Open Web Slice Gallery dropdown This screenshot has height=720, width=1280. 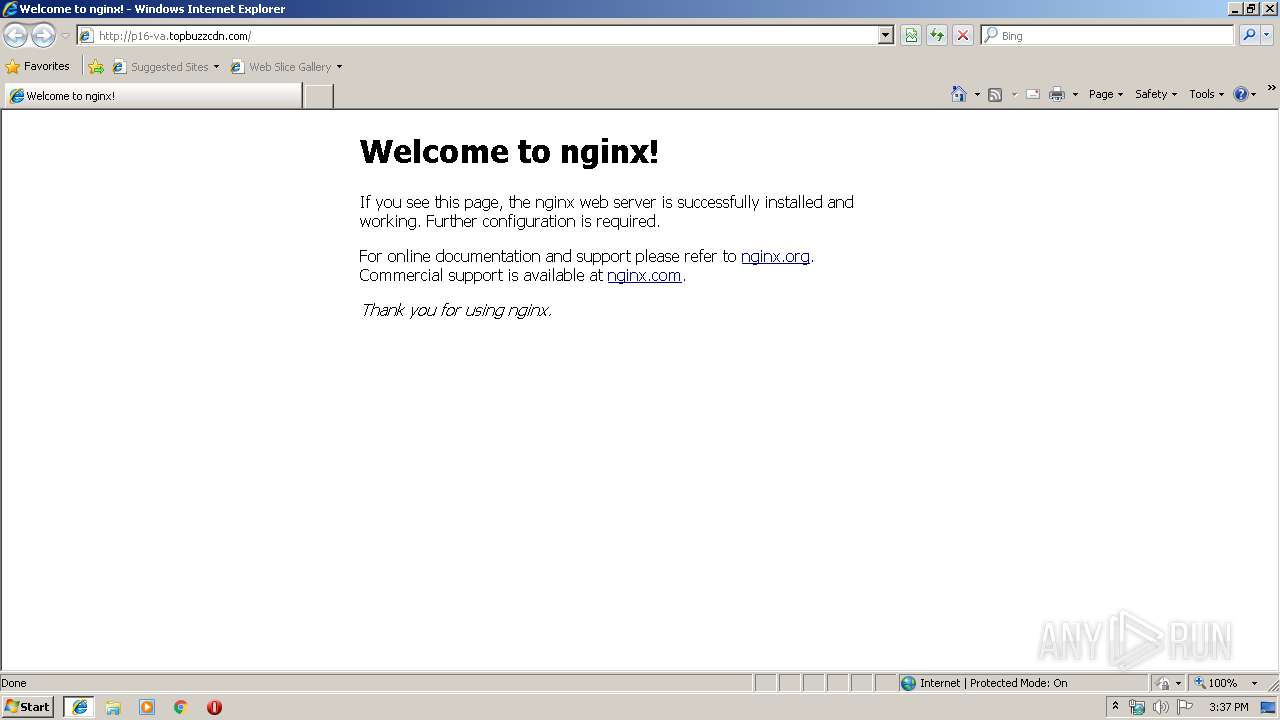click(286, 67)
